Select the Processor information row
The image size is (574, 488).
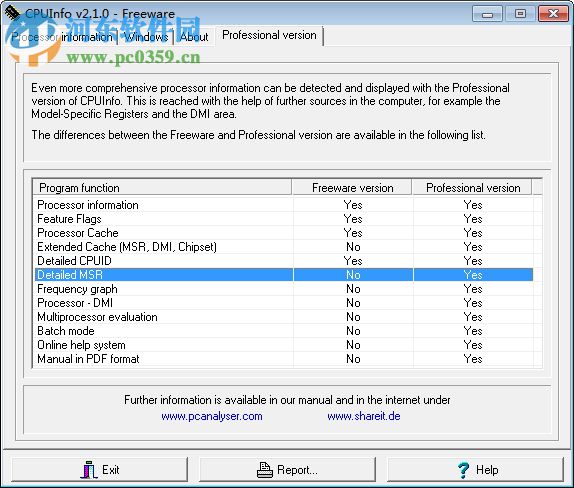tap(284, 205)
